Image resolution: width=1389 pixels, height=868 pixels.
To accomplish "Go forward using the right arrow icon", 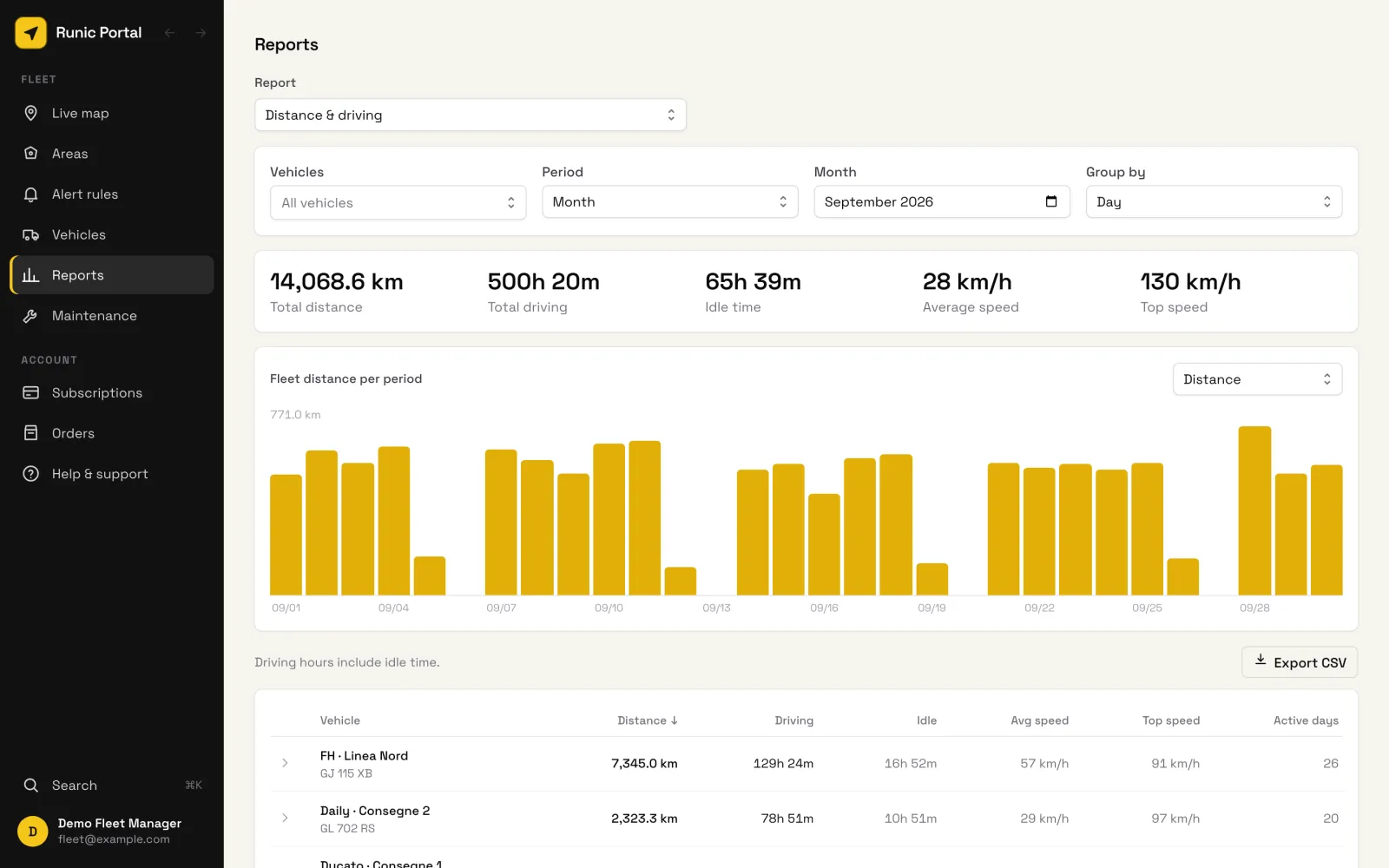I will (201, 33).
